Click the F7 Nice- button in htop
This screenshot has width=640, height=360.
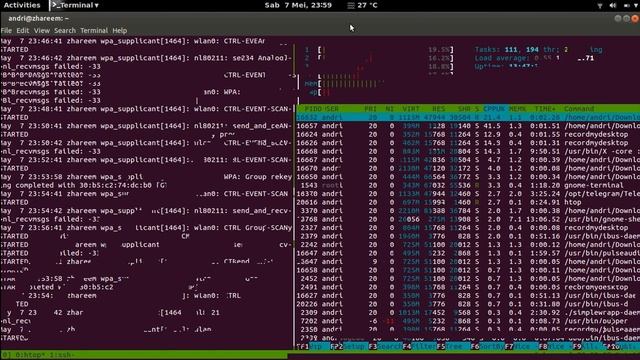tap(521, 347)
